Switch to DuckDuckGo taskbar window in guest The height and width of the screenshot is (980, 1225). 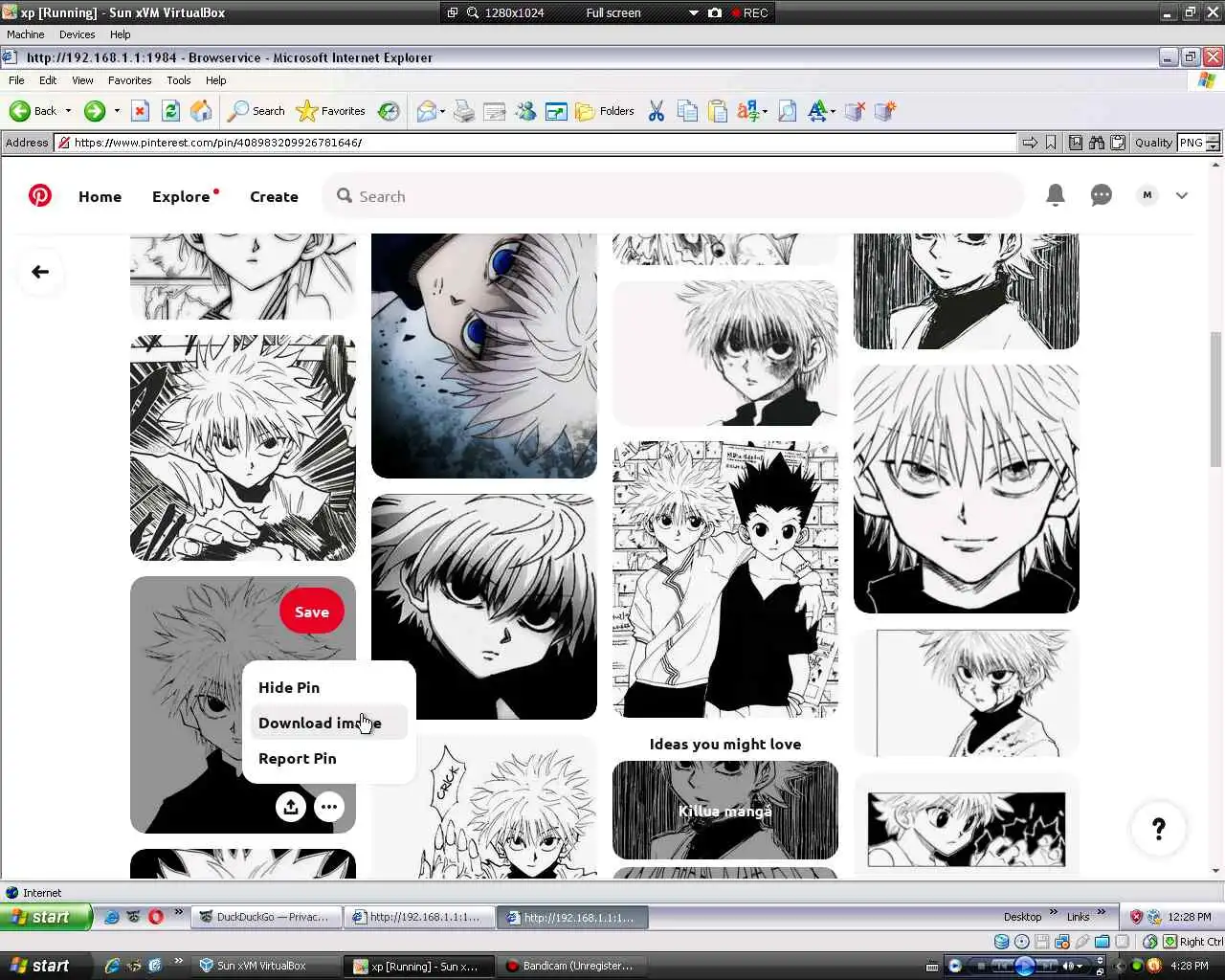tap(264, 917)
